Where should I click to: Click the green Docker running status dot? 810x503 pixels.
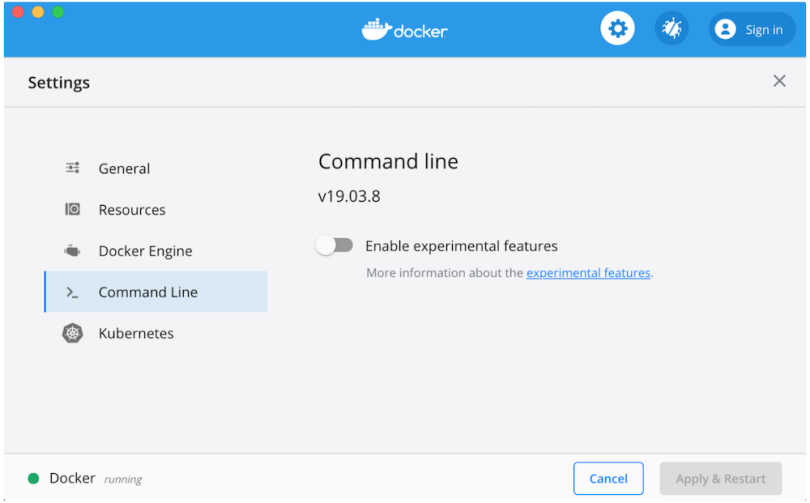(34, 479)
